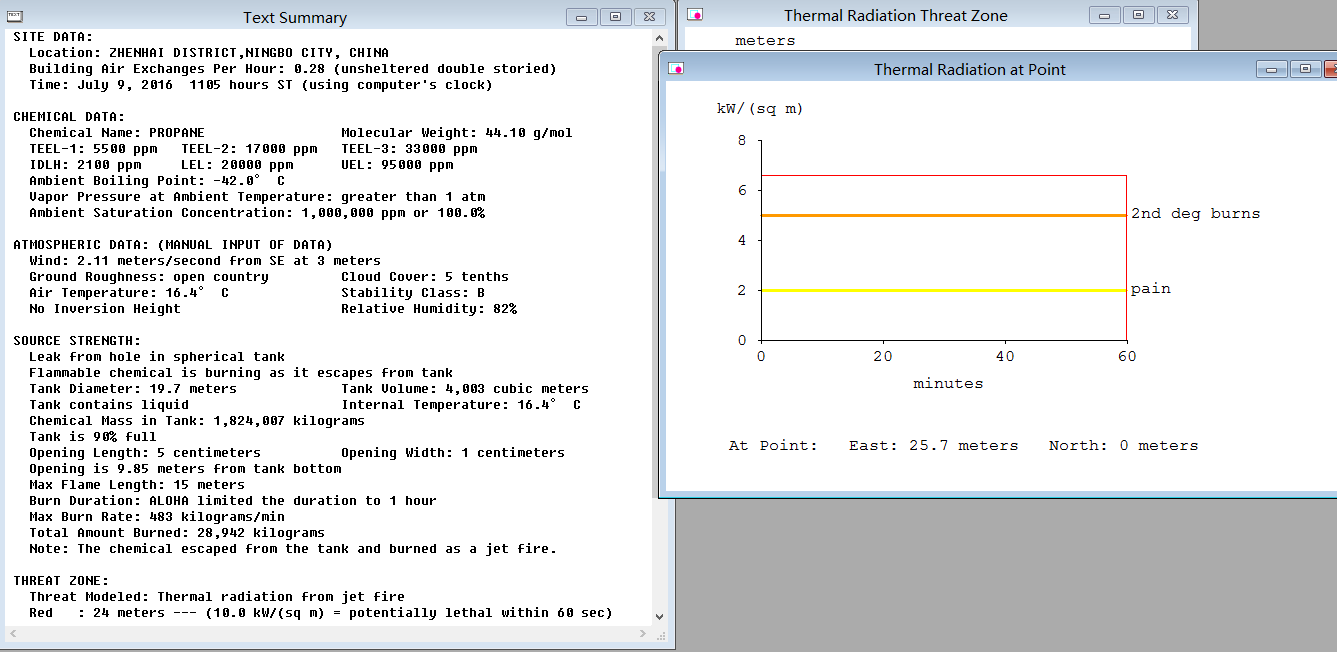Click the Text Summary scroll-down arrow
Viewport: 1337px width, 652px height.
coord(659,617)
